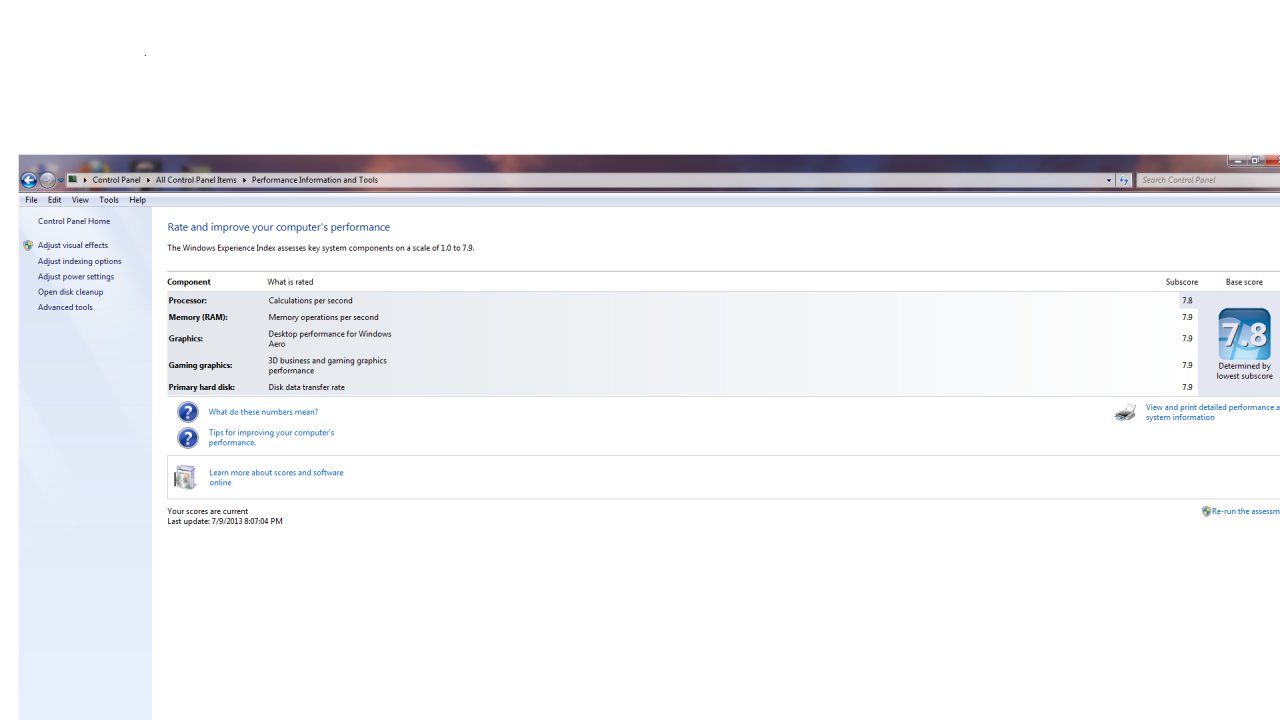This screenshot has width=1280, height=720.
Task: Open the View menu
Action: click(80, 200)
